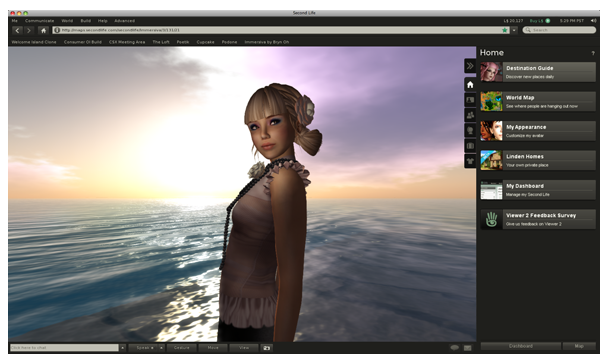Open the Poetik favorite landmark
The width and height of the screenshot is (608, 364).
pyautogui.click(x=183, y=42)
